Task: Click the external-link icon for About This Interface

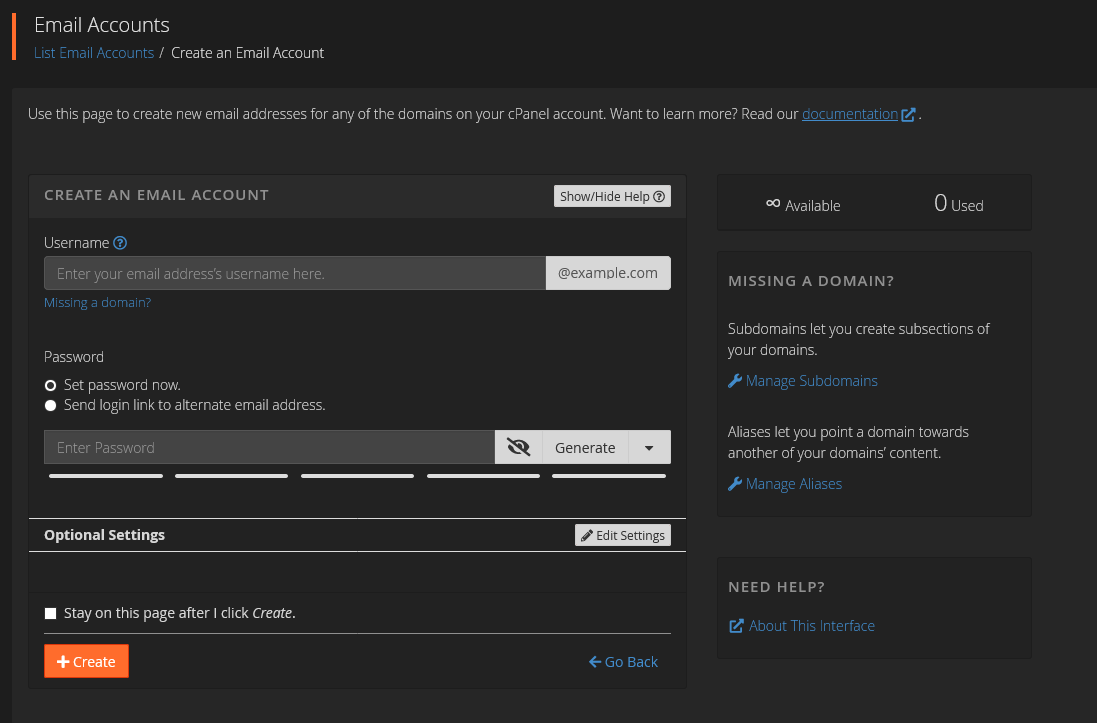Action: tap(736, 626)
